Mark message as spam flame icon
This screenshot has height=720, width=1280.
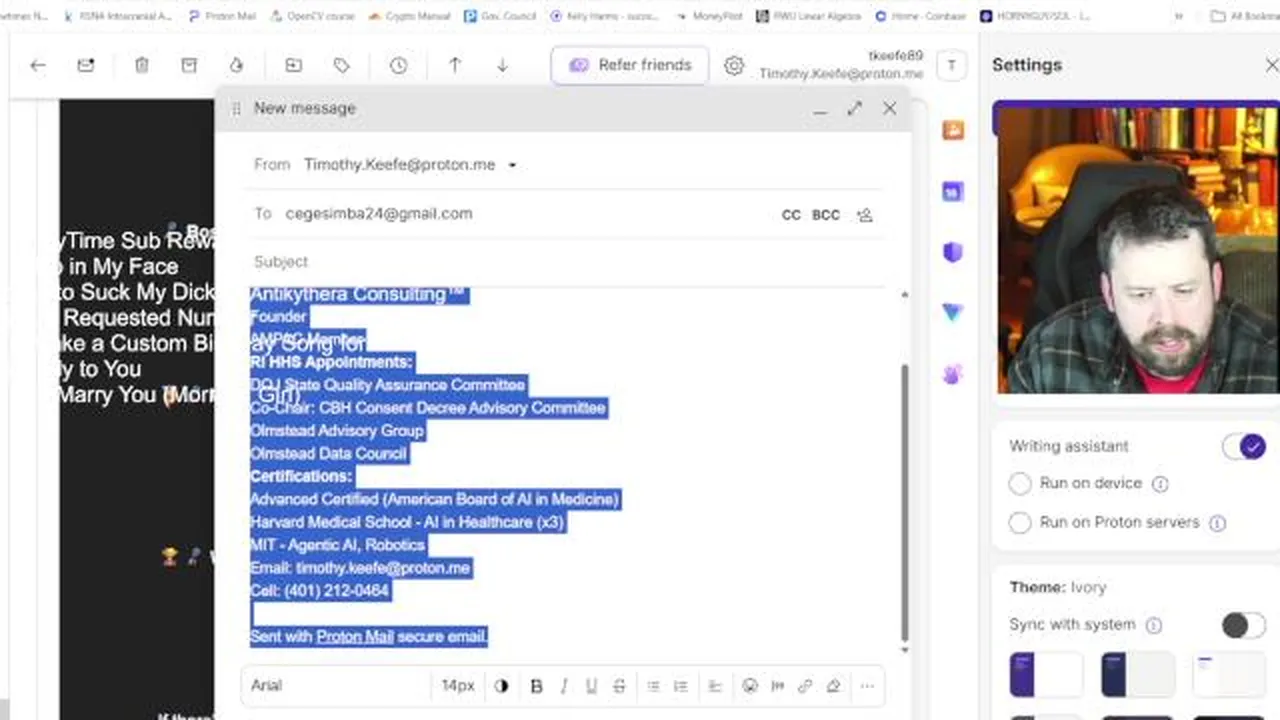tap(236, 65)
